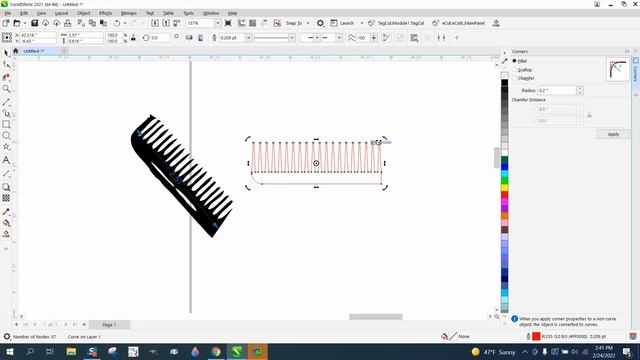Image resolution: width=640 pixels, height=360 pixels.
Task: Pick the red swatch in color palette
Action: [x=505, y=195]
